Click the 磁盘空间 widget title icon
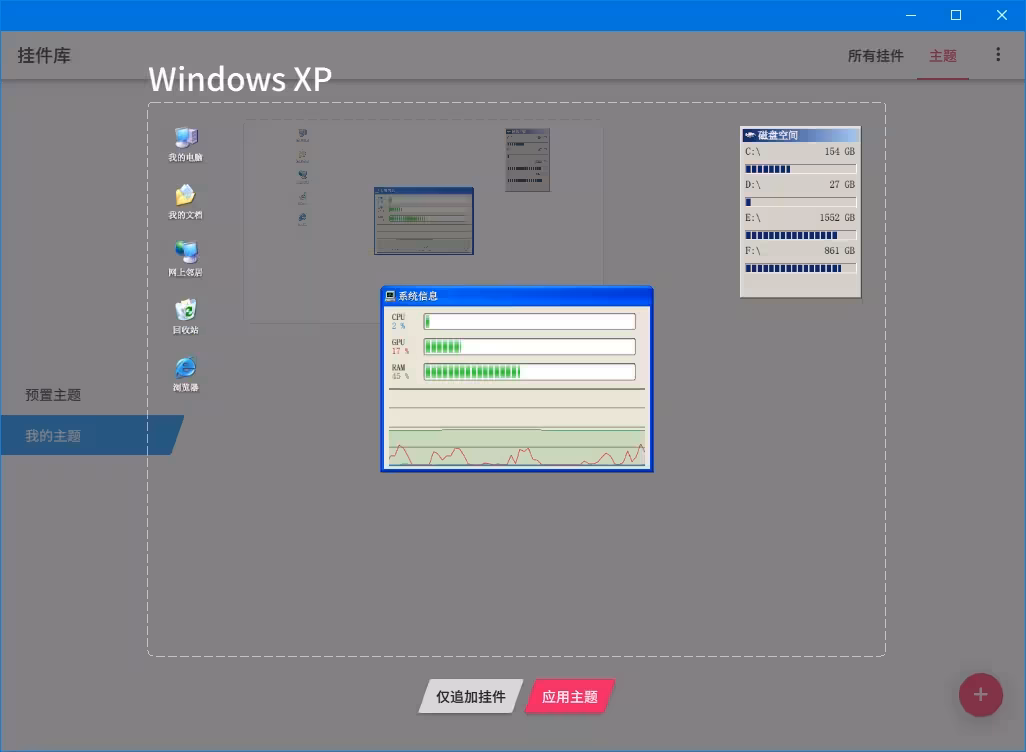 750,135
